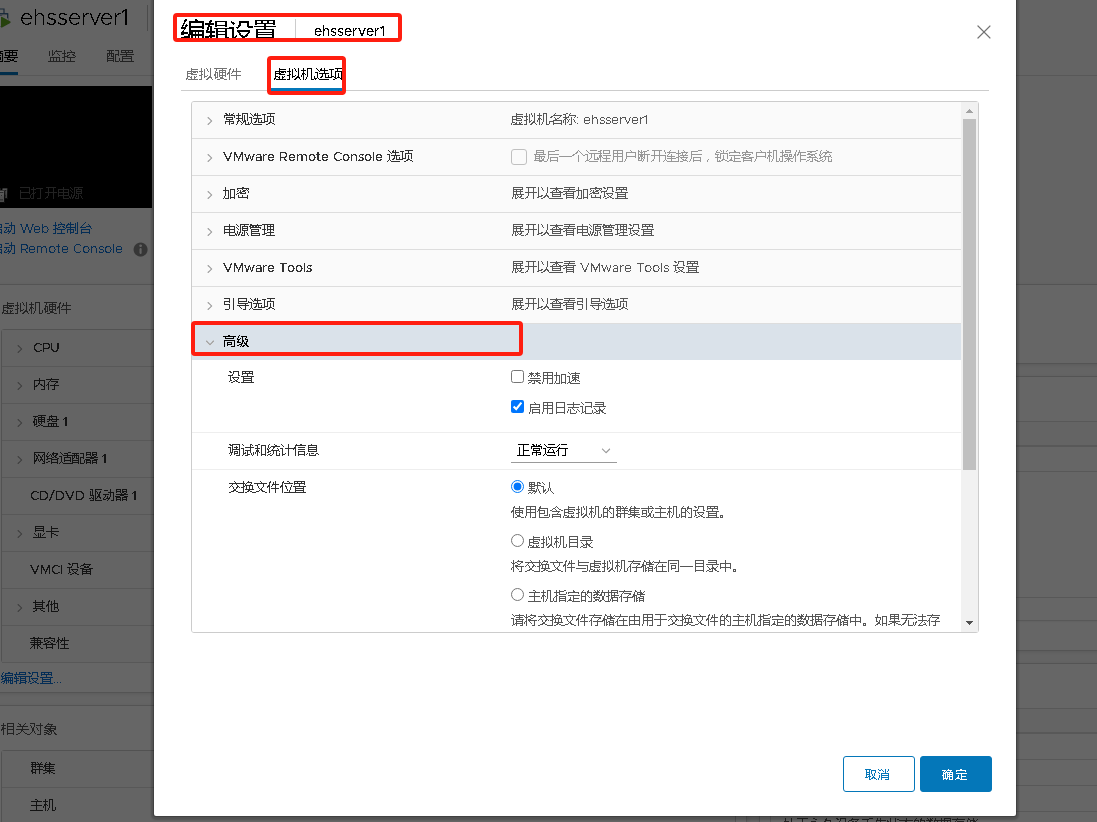Expand the CPU hardware row

click(20, 348)
